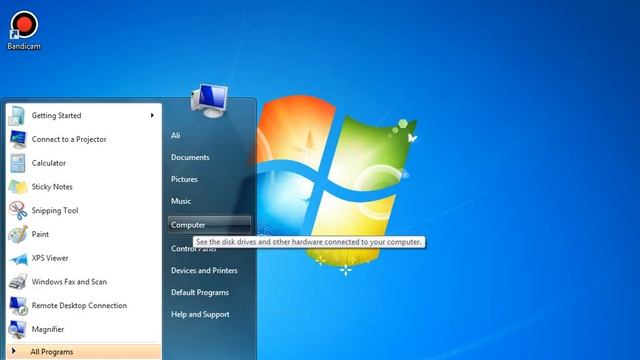Click the 'Remote Desktop Connection' text
Image resolution: width=640 pixels, height=360 pixels.
click(x=79, y=306)
